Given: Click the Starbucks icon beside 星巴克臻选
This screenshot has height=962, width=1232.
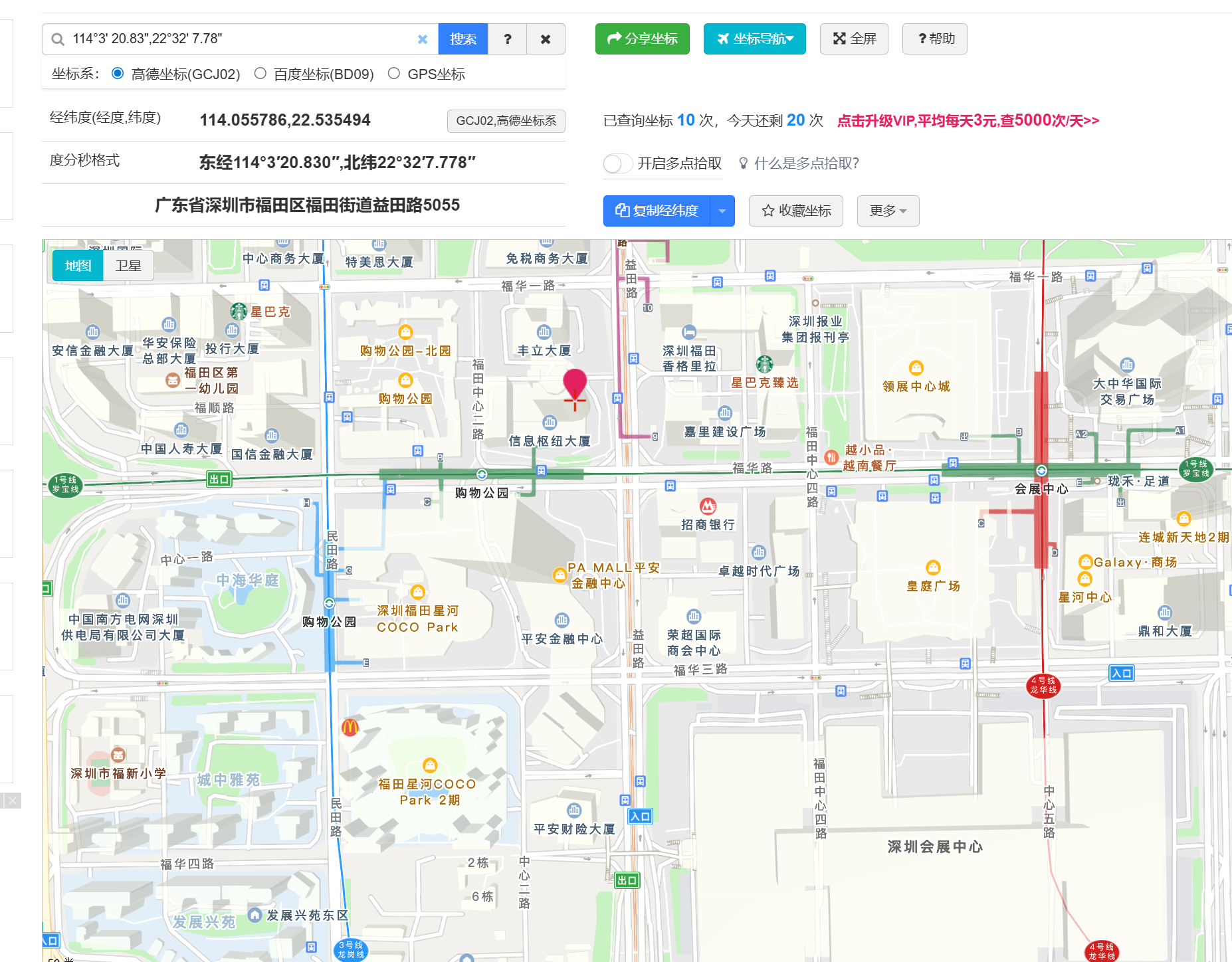Looking at the screenshot, I should (x=765, y=364).
